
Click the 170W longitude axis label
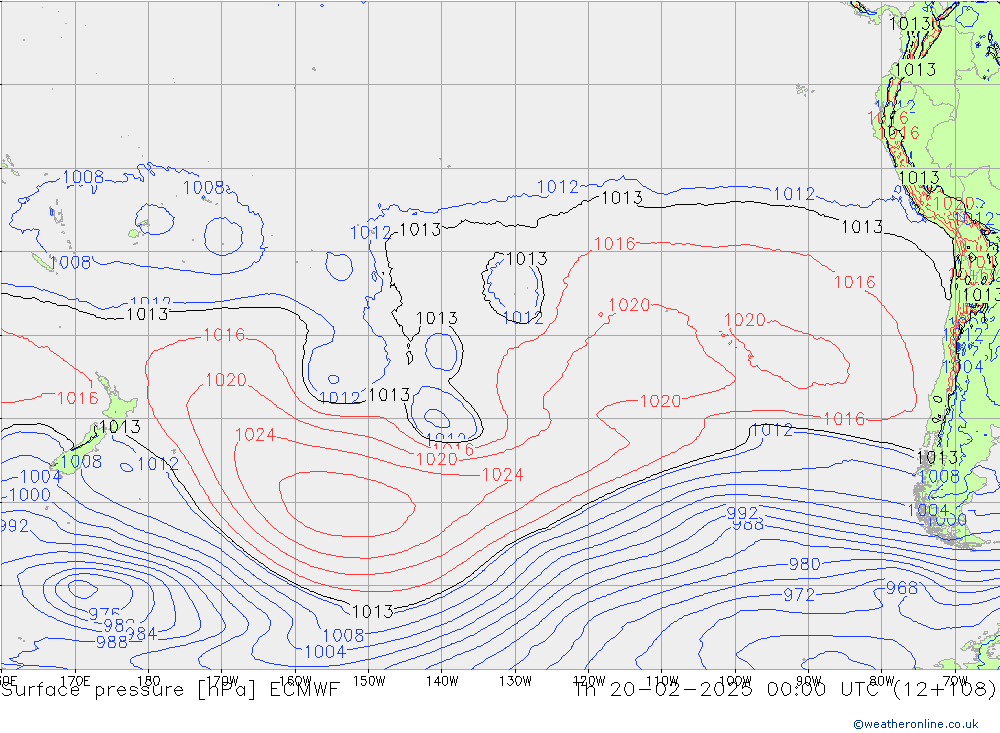222,680
